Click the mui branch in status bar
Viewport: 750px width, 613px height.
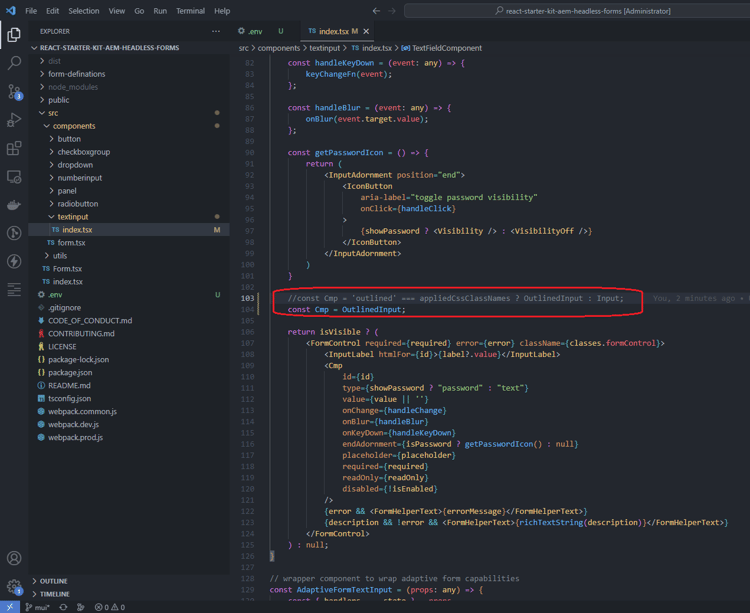38,607
